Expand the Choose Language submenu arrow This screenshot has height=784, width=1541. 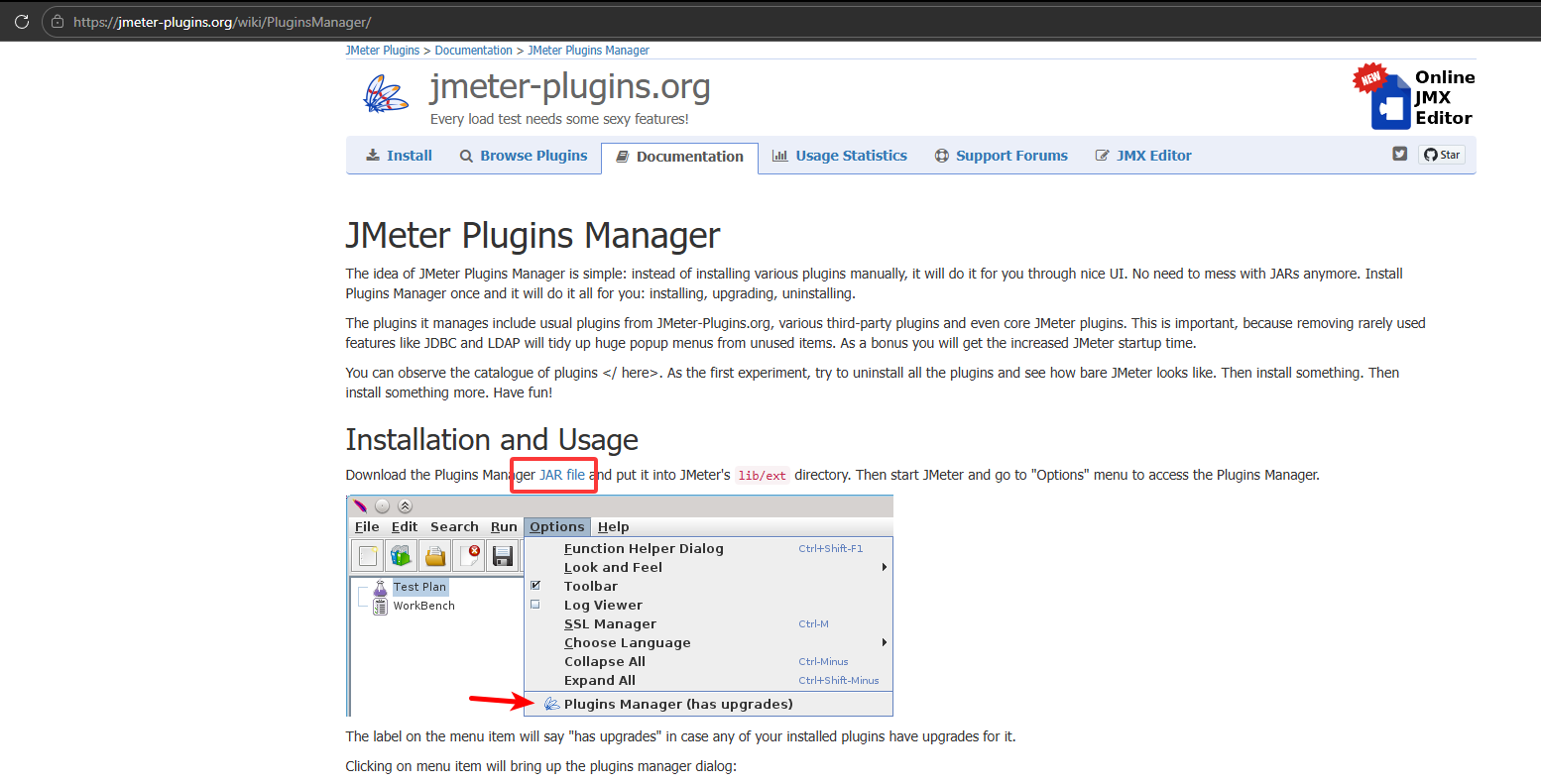point(884,643)
